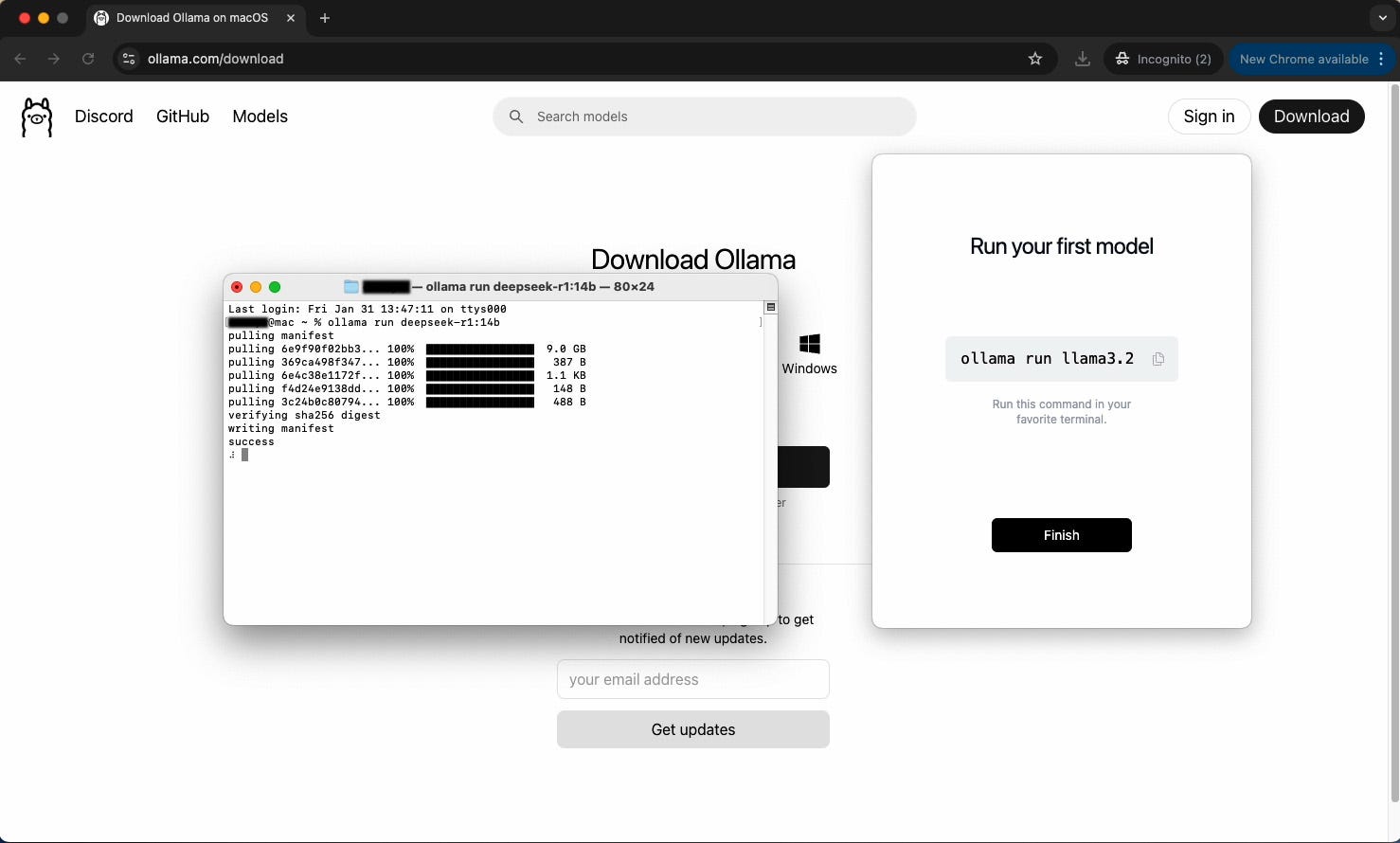
Task: Go forward in Chrome
Action: (x=54, y=59)
